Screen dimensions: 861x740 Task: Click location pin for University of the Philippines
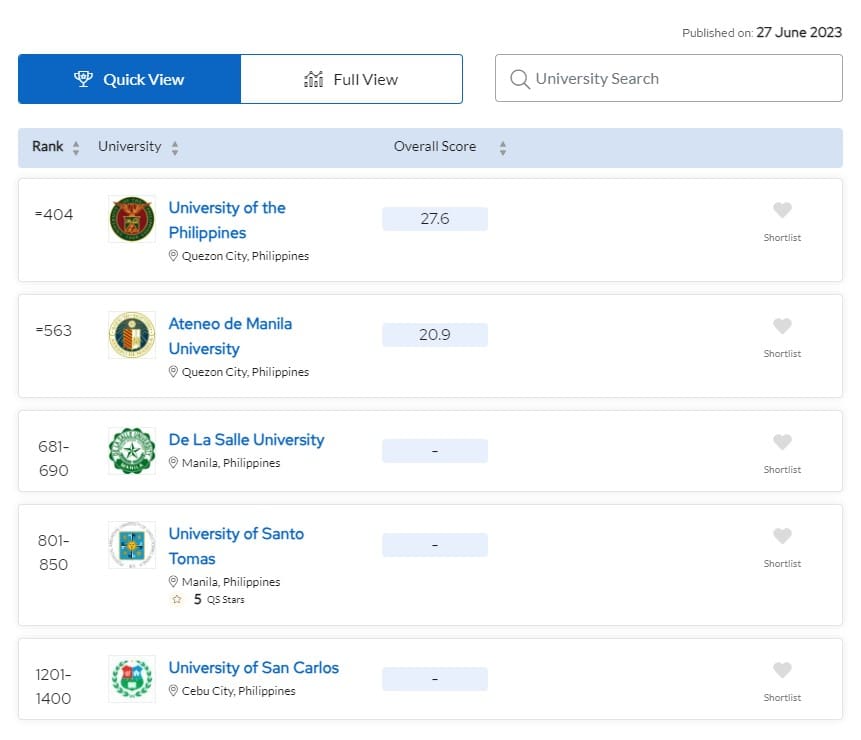(173, 256)
